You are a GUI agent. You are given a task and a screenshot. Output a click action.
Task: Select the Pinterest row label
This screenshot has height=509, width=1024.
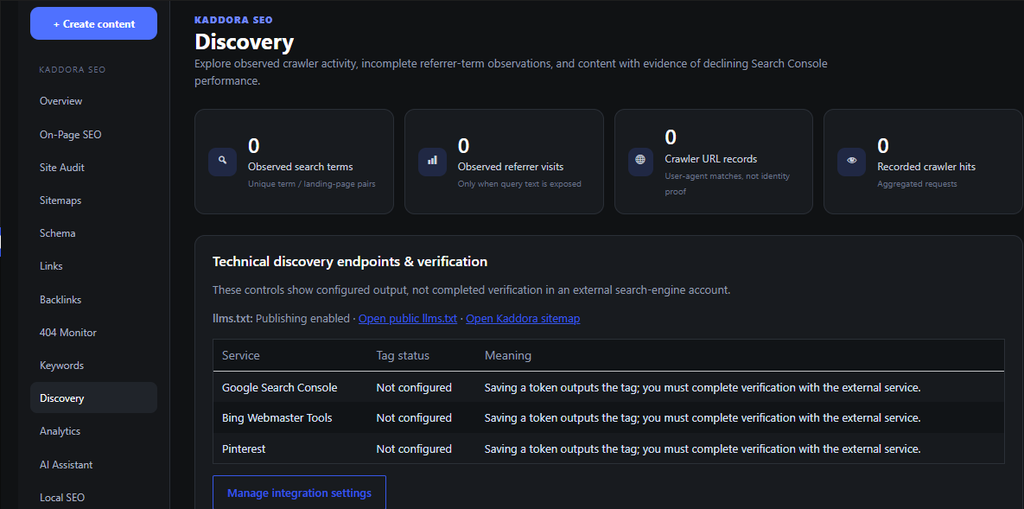(244, 449)
